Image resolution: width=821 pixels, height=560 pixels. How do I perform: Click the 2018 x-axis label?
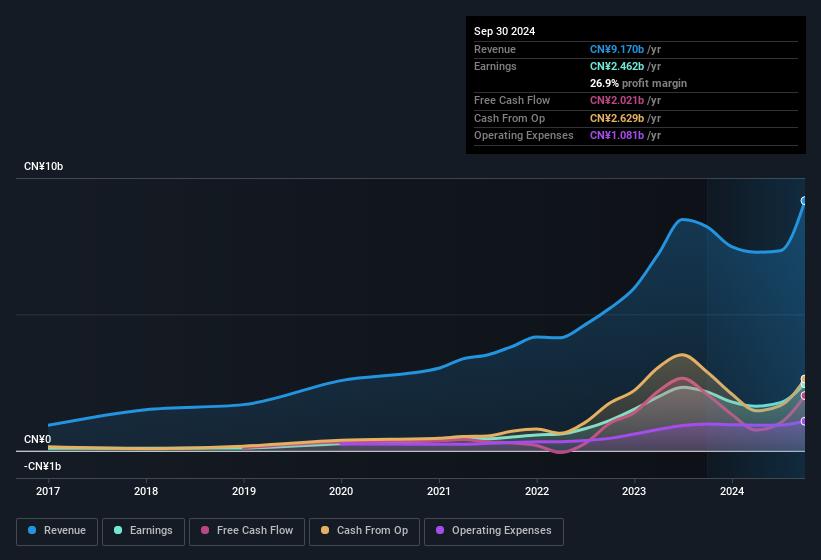[146, 491]
